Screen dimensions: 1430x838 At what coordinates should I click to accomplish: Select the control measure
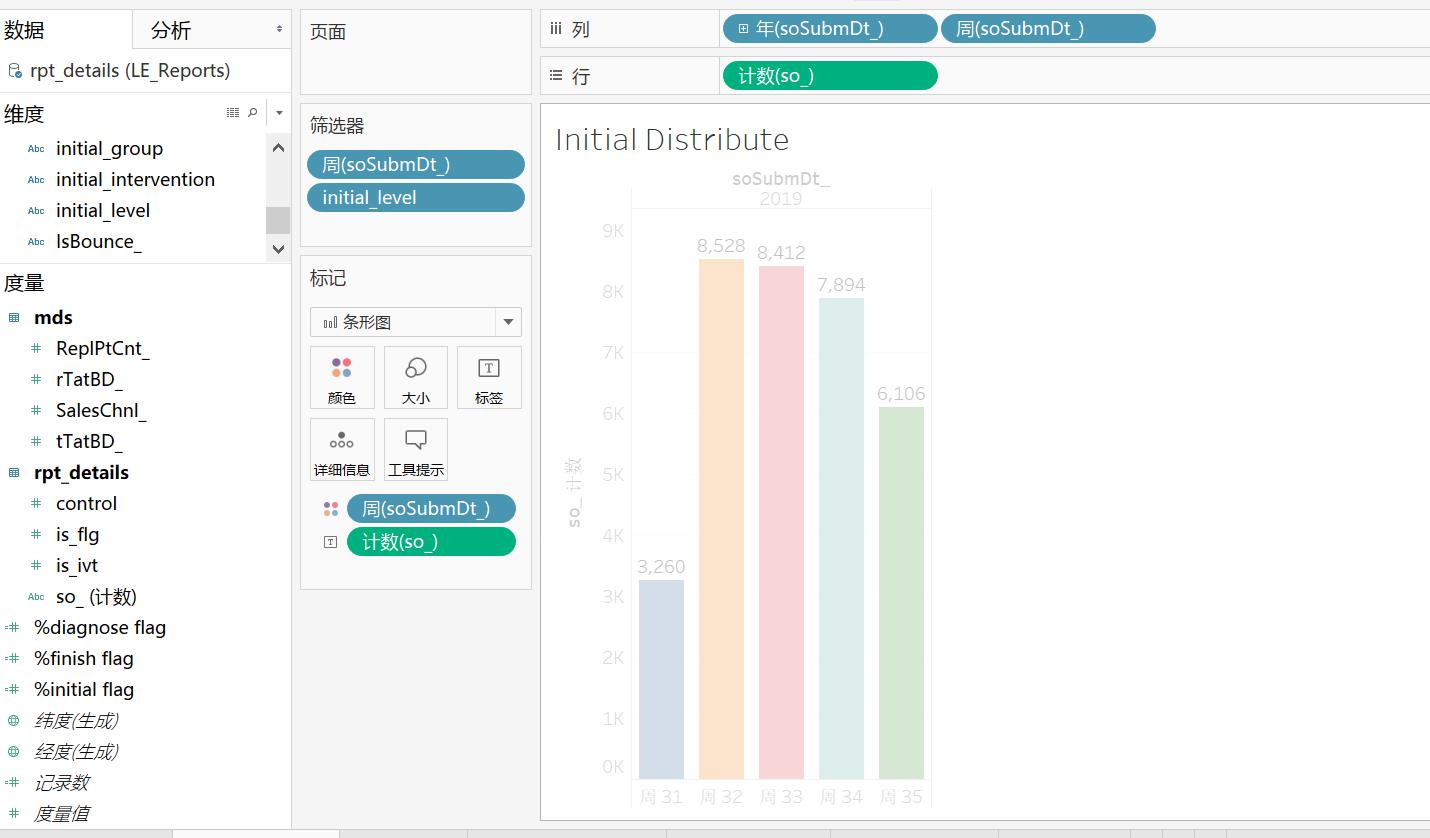tap(86, 504)
